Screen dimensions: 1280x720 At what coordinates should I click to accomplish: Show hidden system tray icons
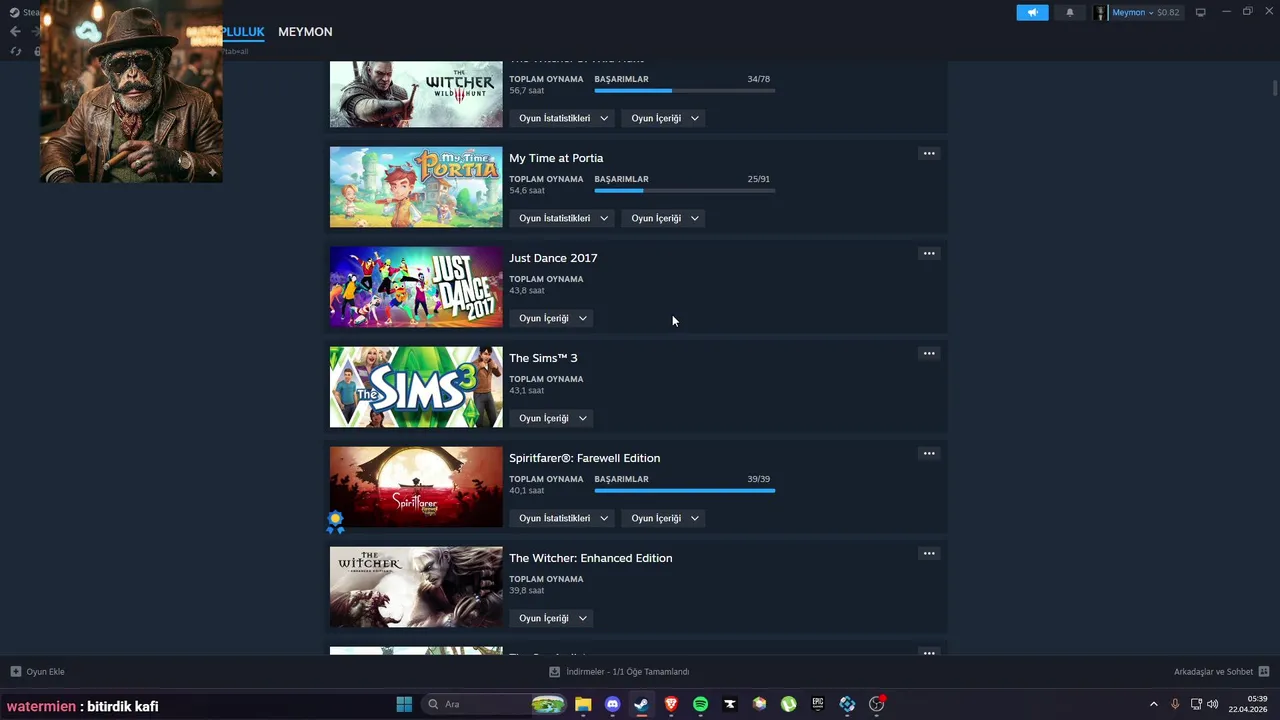[1153, 704]
